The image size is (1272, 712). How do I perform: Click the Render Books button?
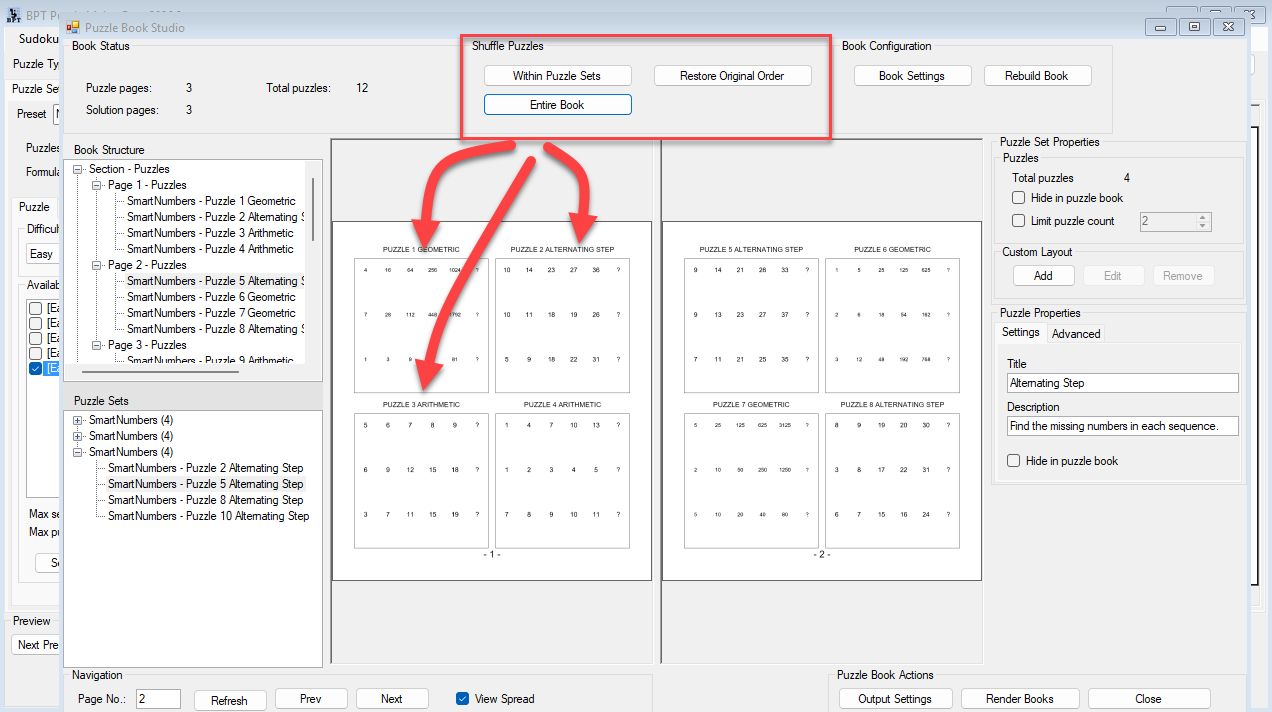coord(1019,699)
